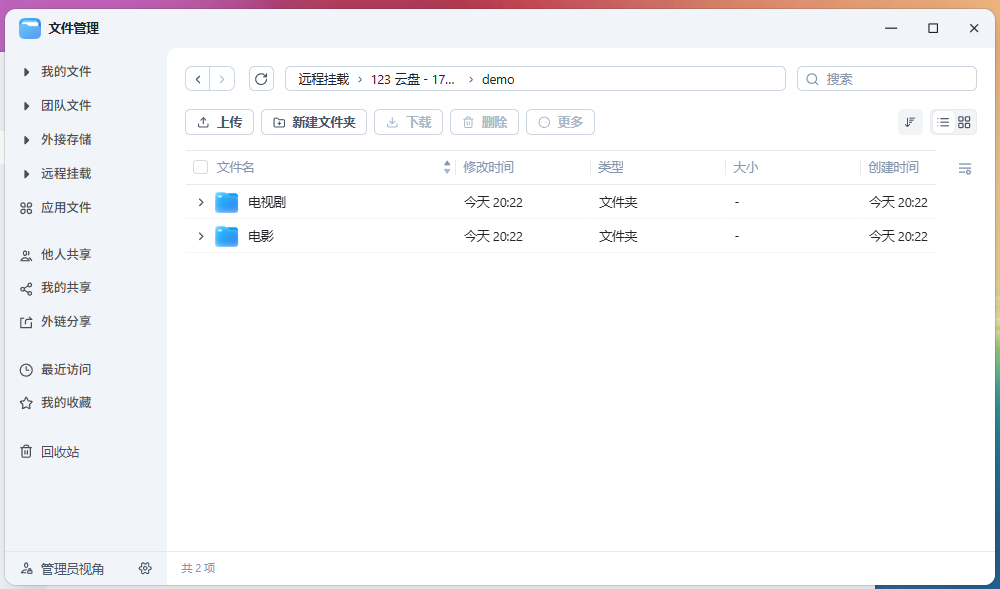The image size is (1000, 589).
Task: Open the 回收站 recycle bin
Action: click(60, 452)
